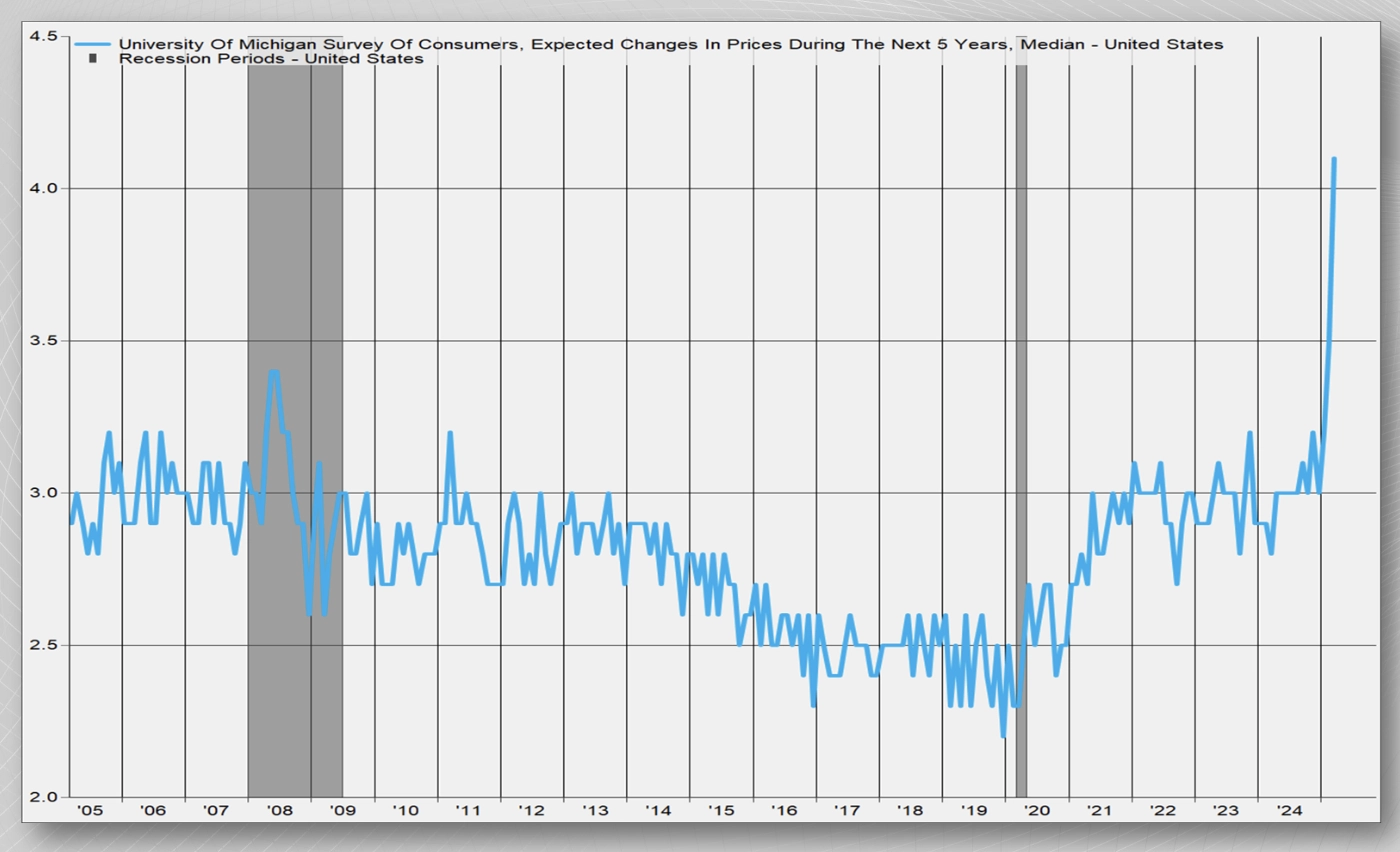
Task: Click the '08 x-axis year label
Action: pyautogui.click(x=279, y=811)
